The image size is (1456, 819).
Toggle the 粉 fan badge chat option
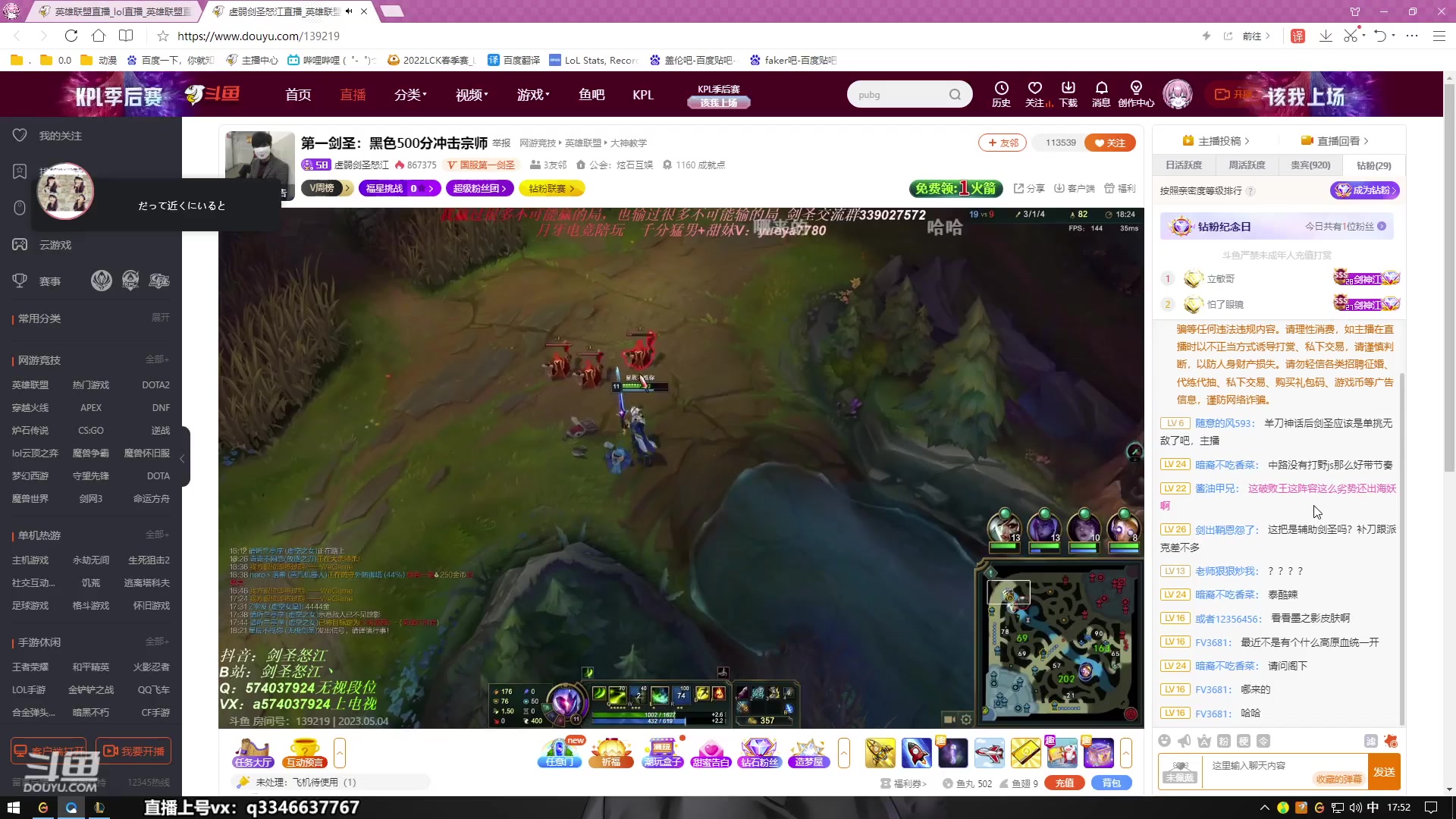pos(1223,741)
